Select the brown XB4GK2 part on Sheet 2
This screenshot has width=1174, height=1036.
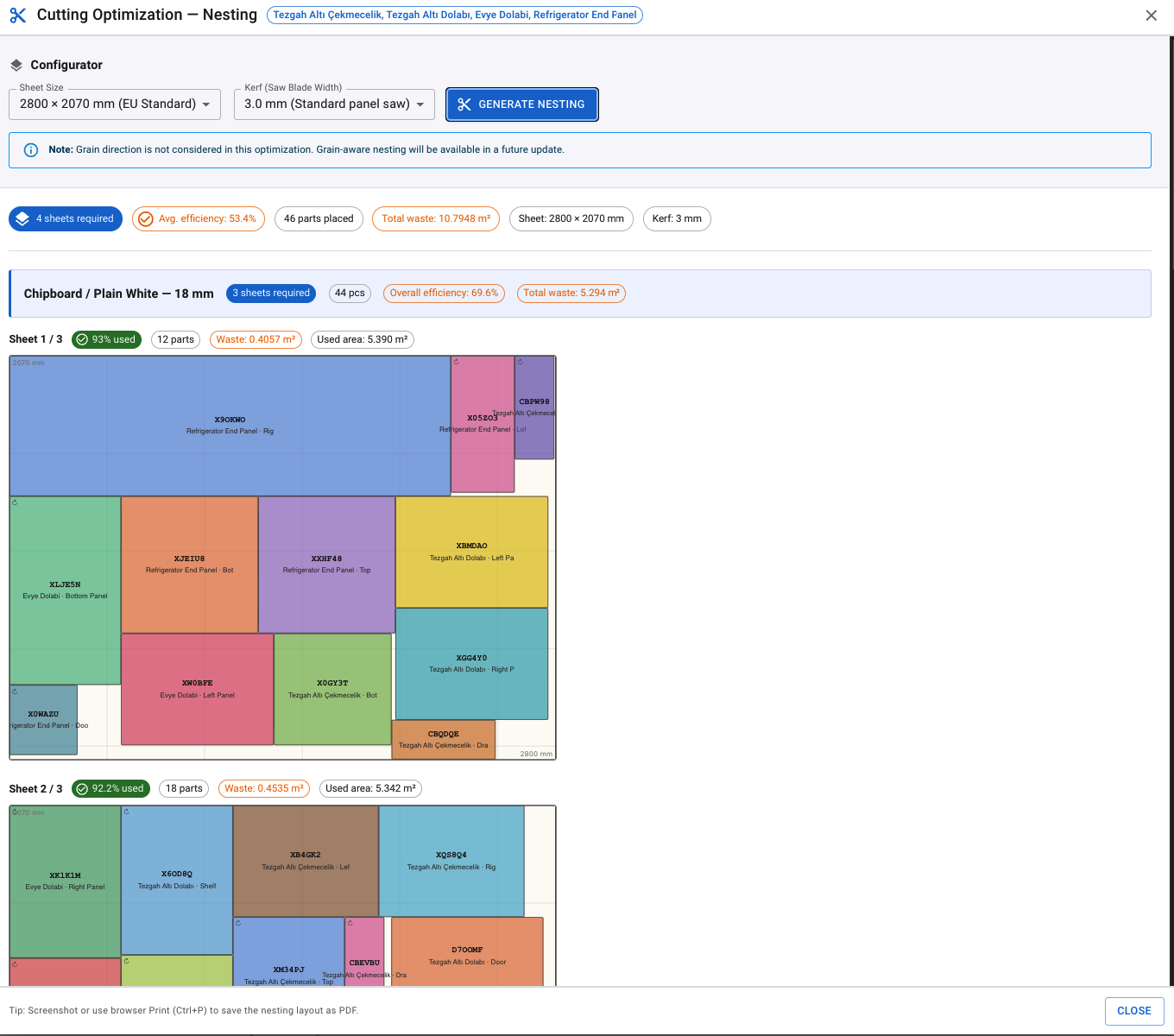306,862
